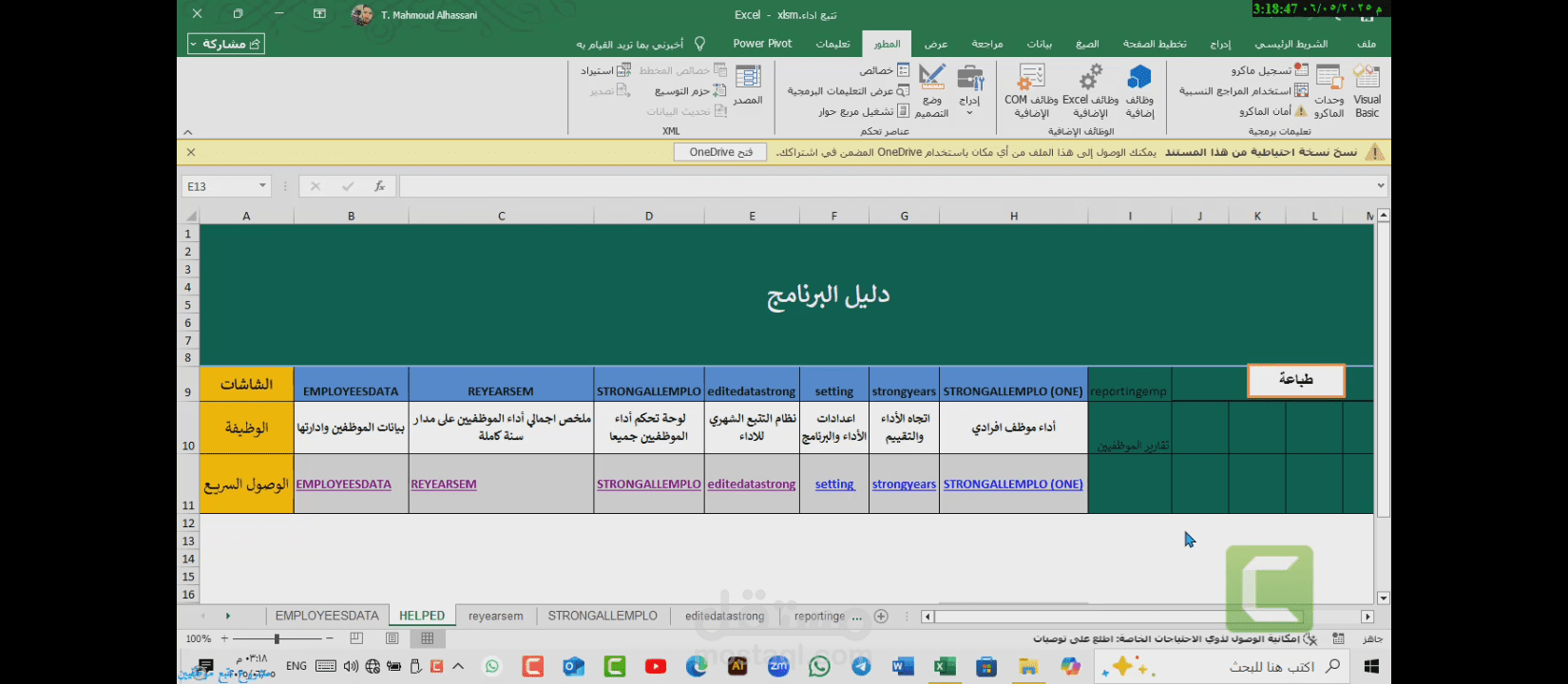Switch to Page Layout view in status bar
The width and height of the screenshot is (1568, 684).
point(392,638)
